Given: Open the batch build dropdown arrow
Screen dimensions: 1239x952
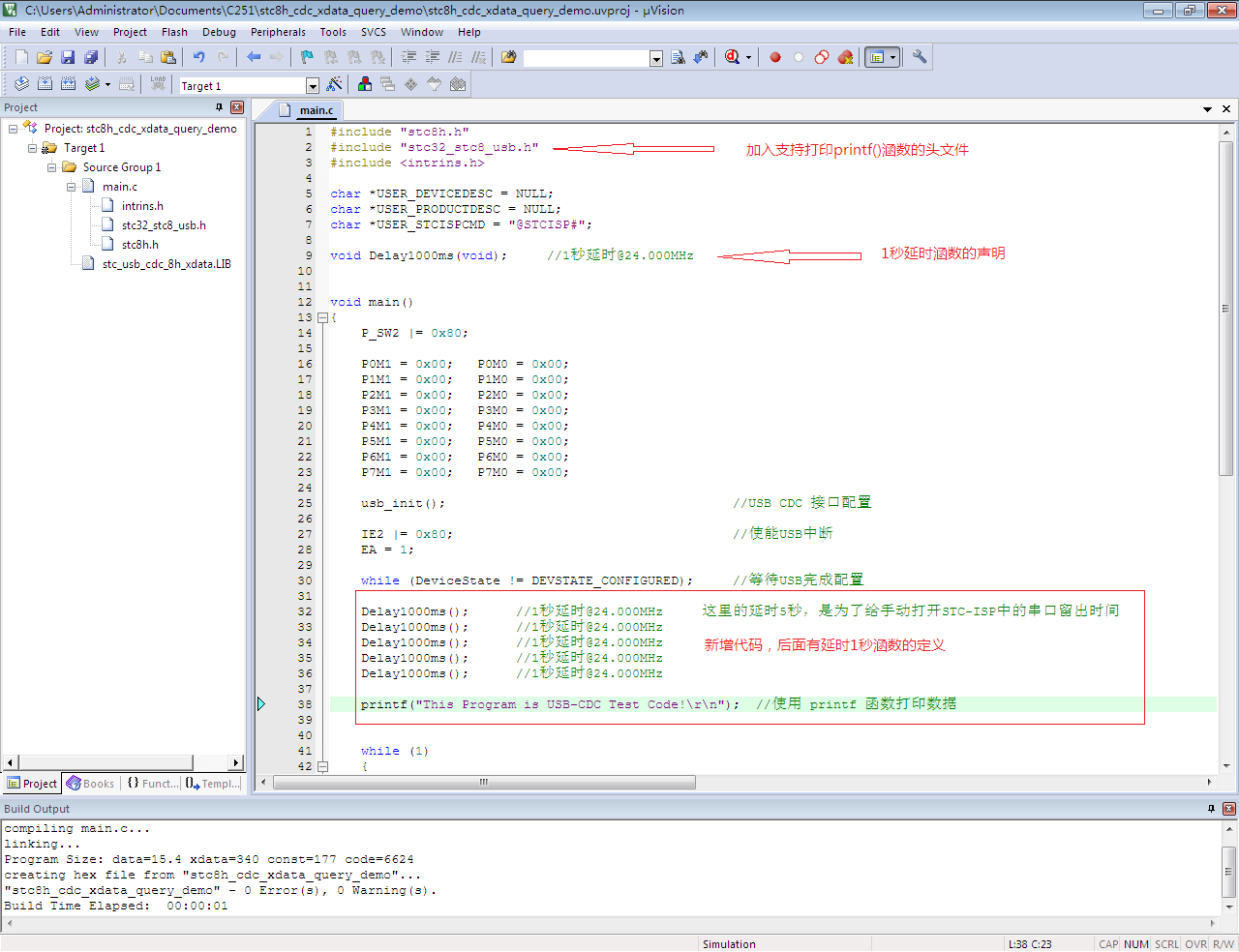Looking at the screenshot, I should click(107, 85).
